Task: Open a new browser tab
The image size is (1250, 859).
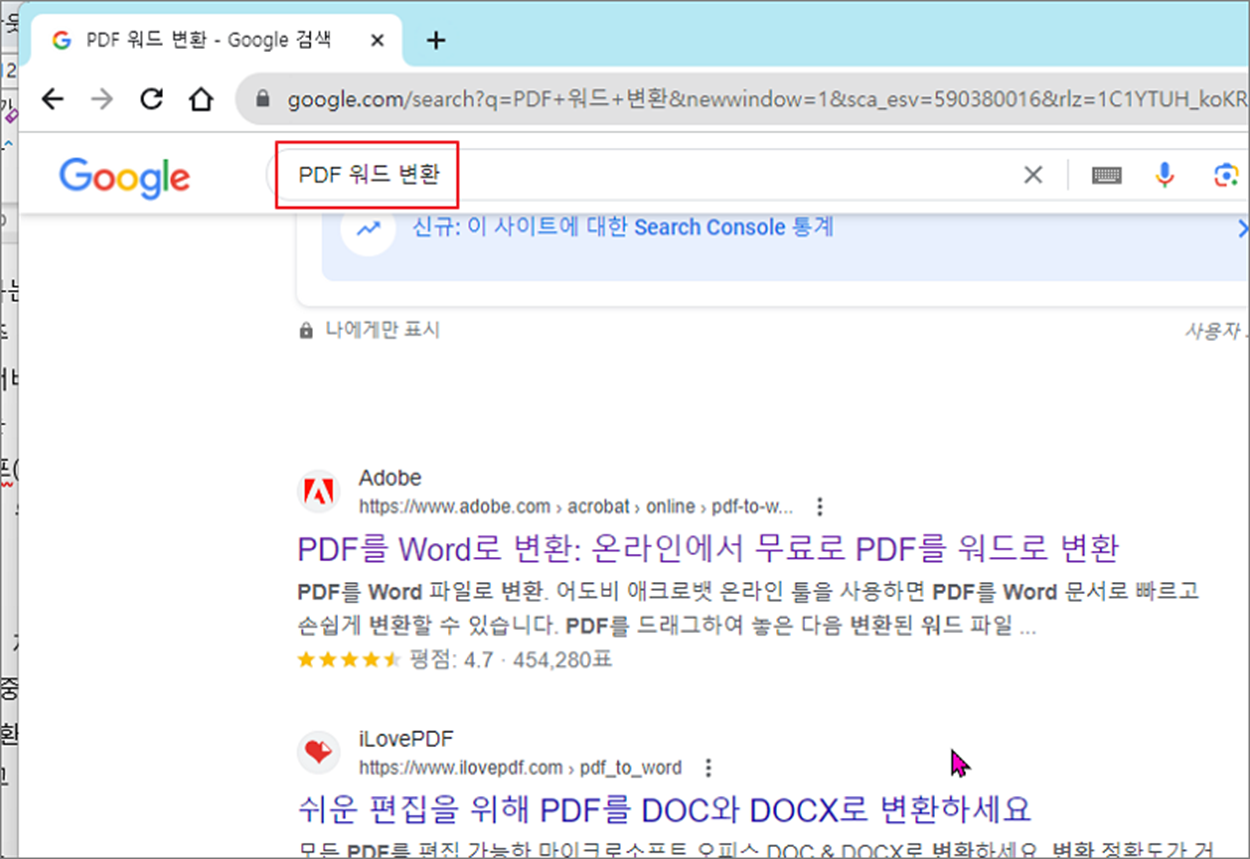Action: coord(436,40)
